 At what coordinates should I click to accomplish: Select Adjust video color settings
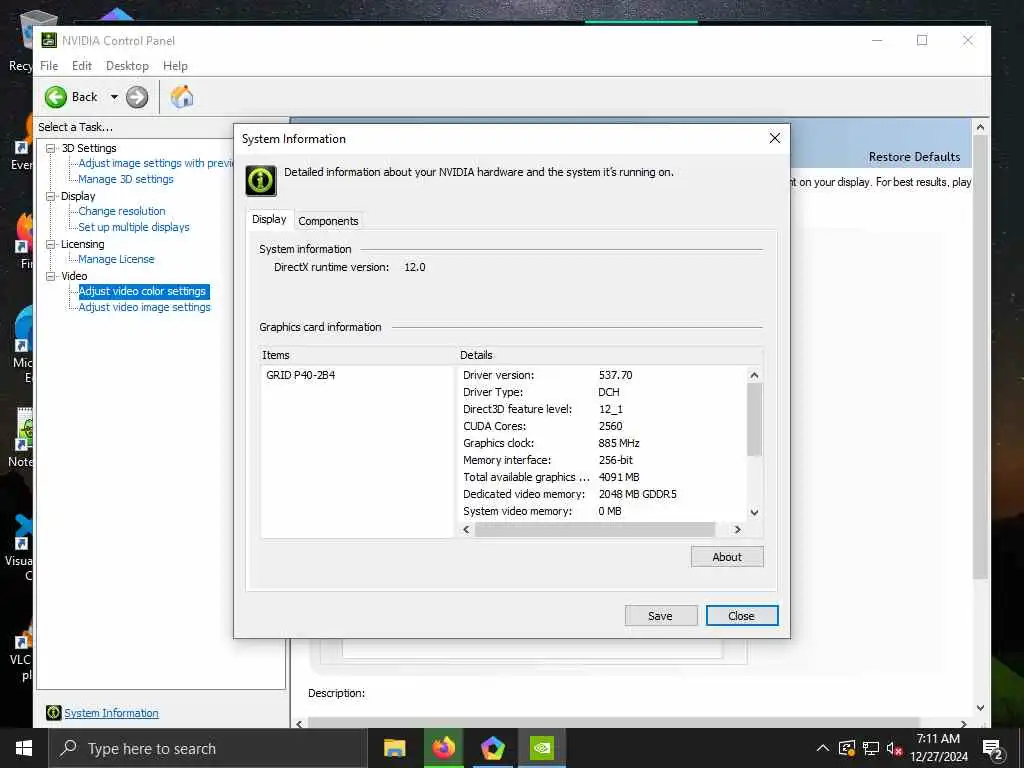(142, 291)
